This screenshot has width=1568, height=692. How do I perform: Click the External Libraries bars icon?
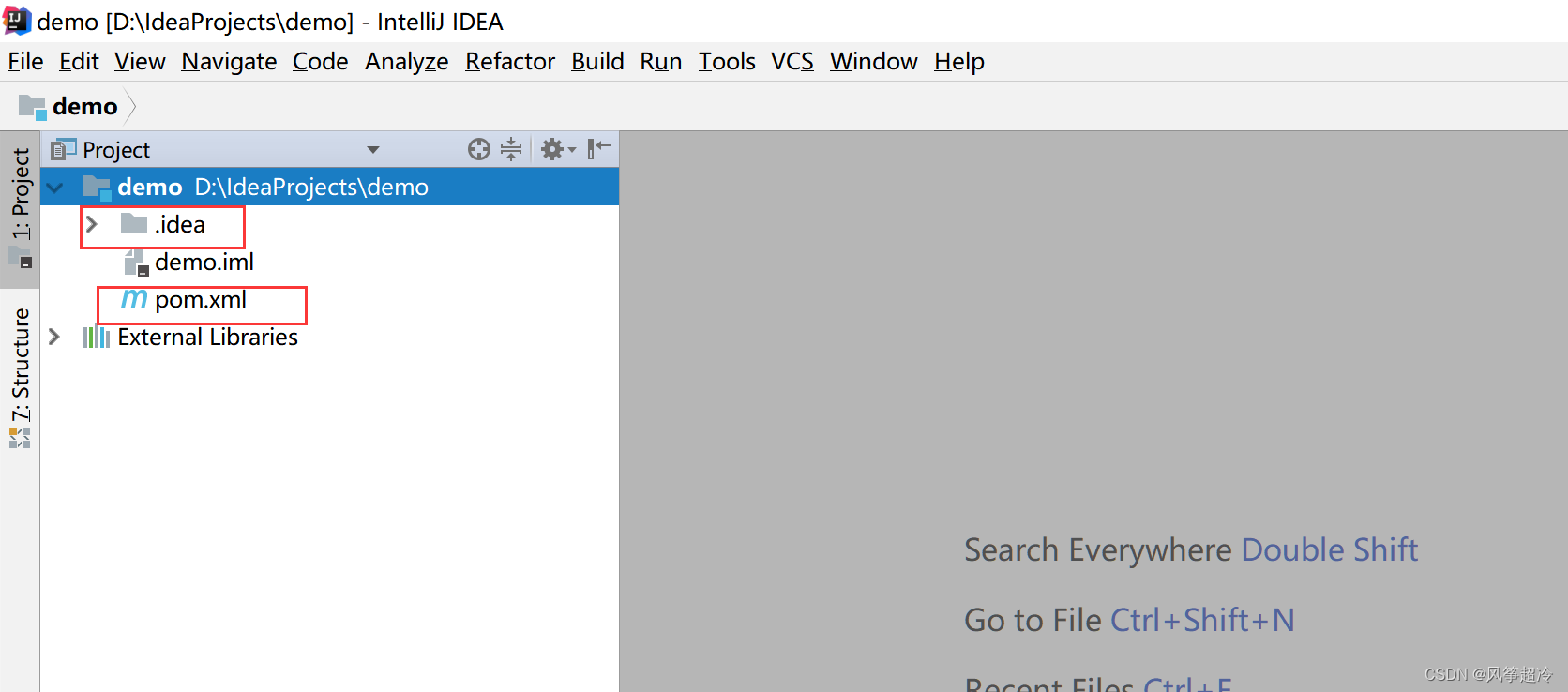coord(96,337)
